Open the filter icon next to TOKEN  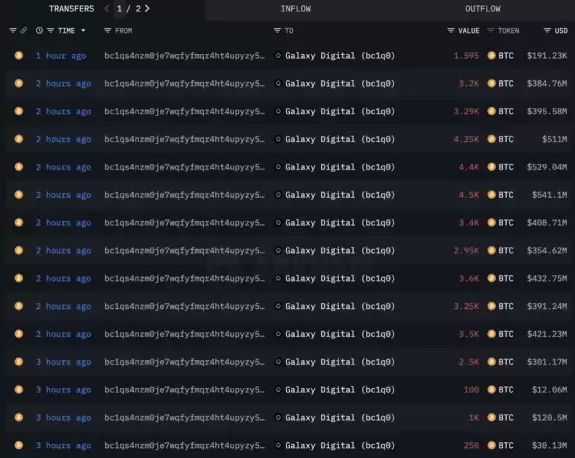pos(490,30)
